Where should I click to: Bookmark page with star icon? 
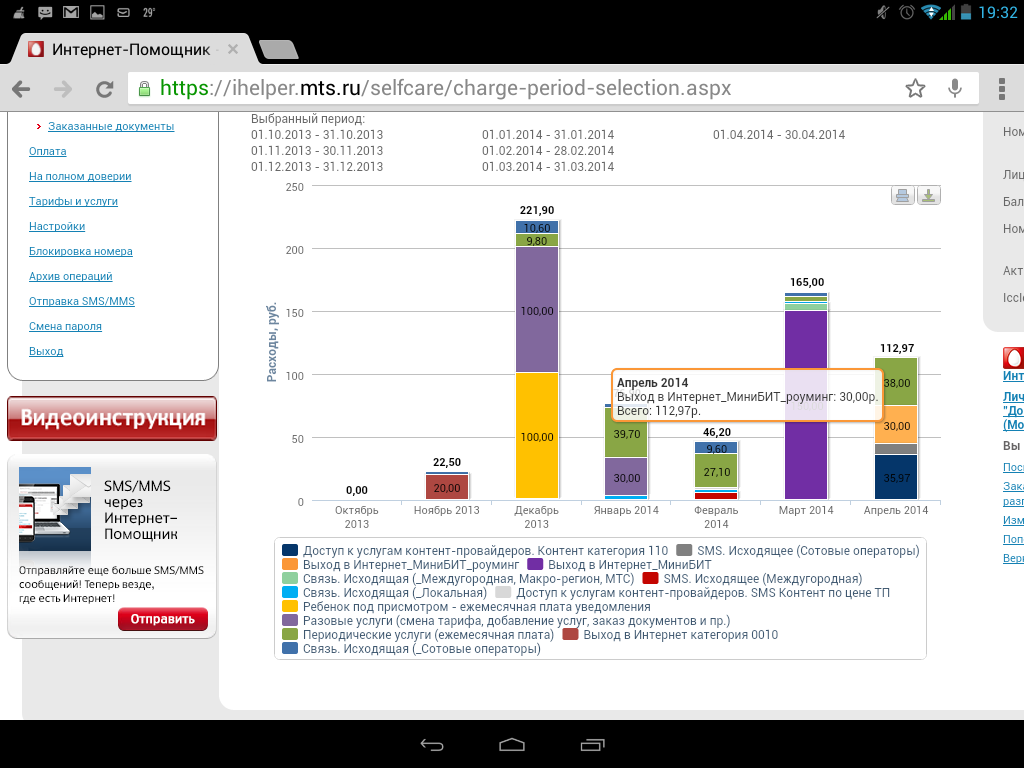click(916, 88)
